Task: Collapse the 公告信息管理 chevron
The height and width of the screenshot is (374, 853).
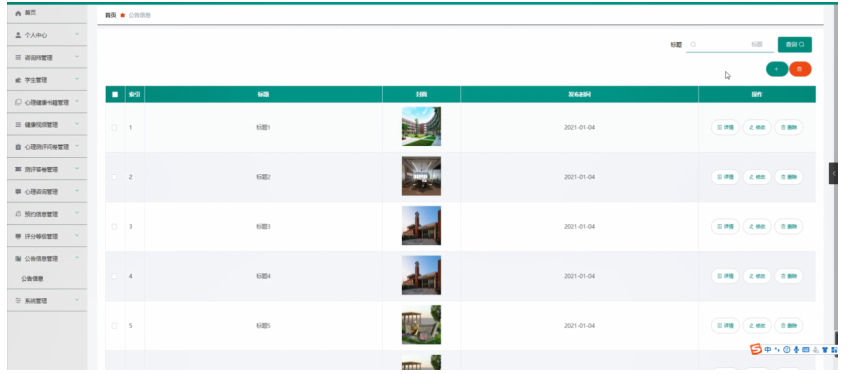Action: 77,257
